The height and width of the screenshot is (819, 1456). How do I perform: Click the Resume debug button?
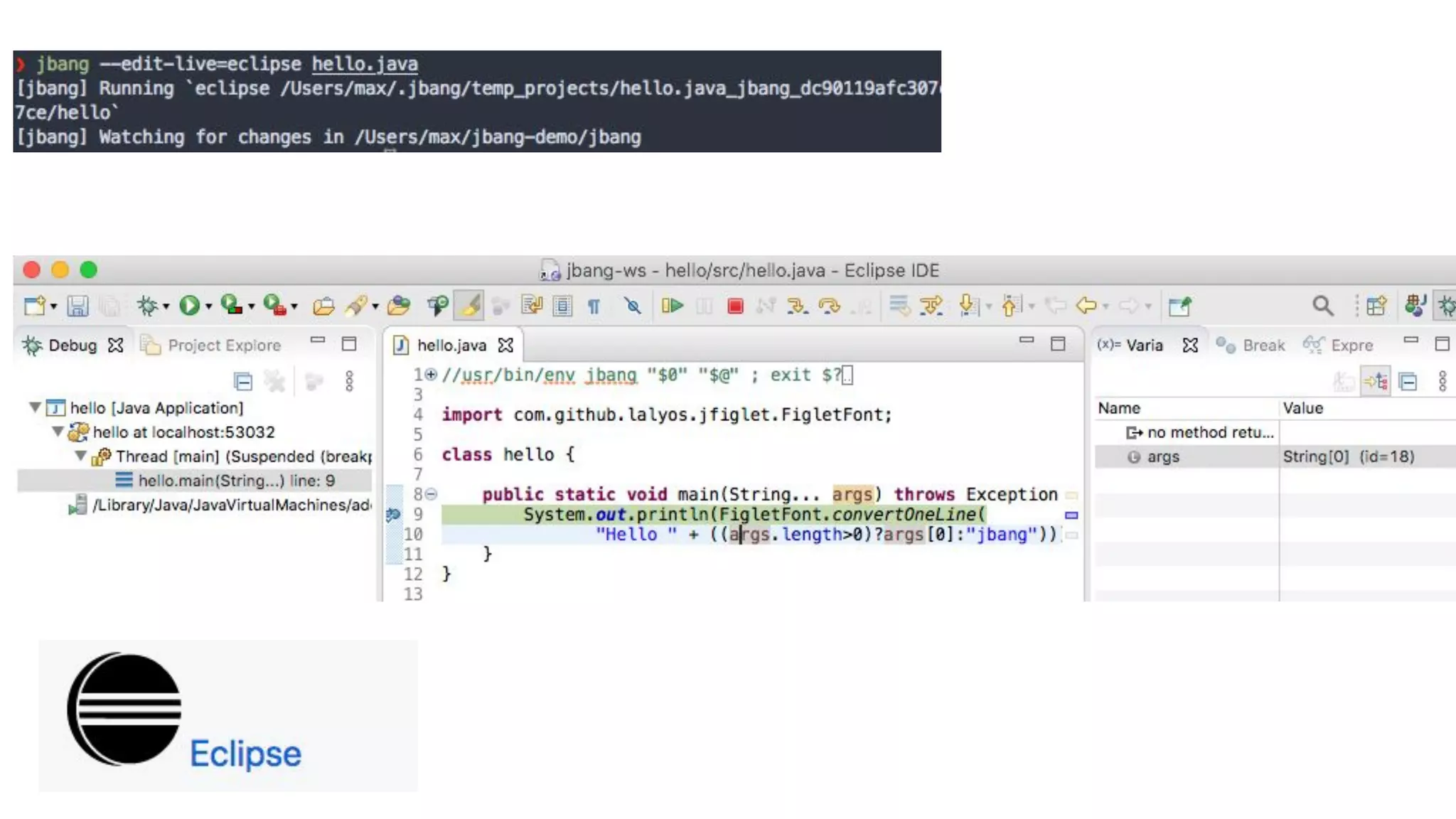[x=672, y=306]
